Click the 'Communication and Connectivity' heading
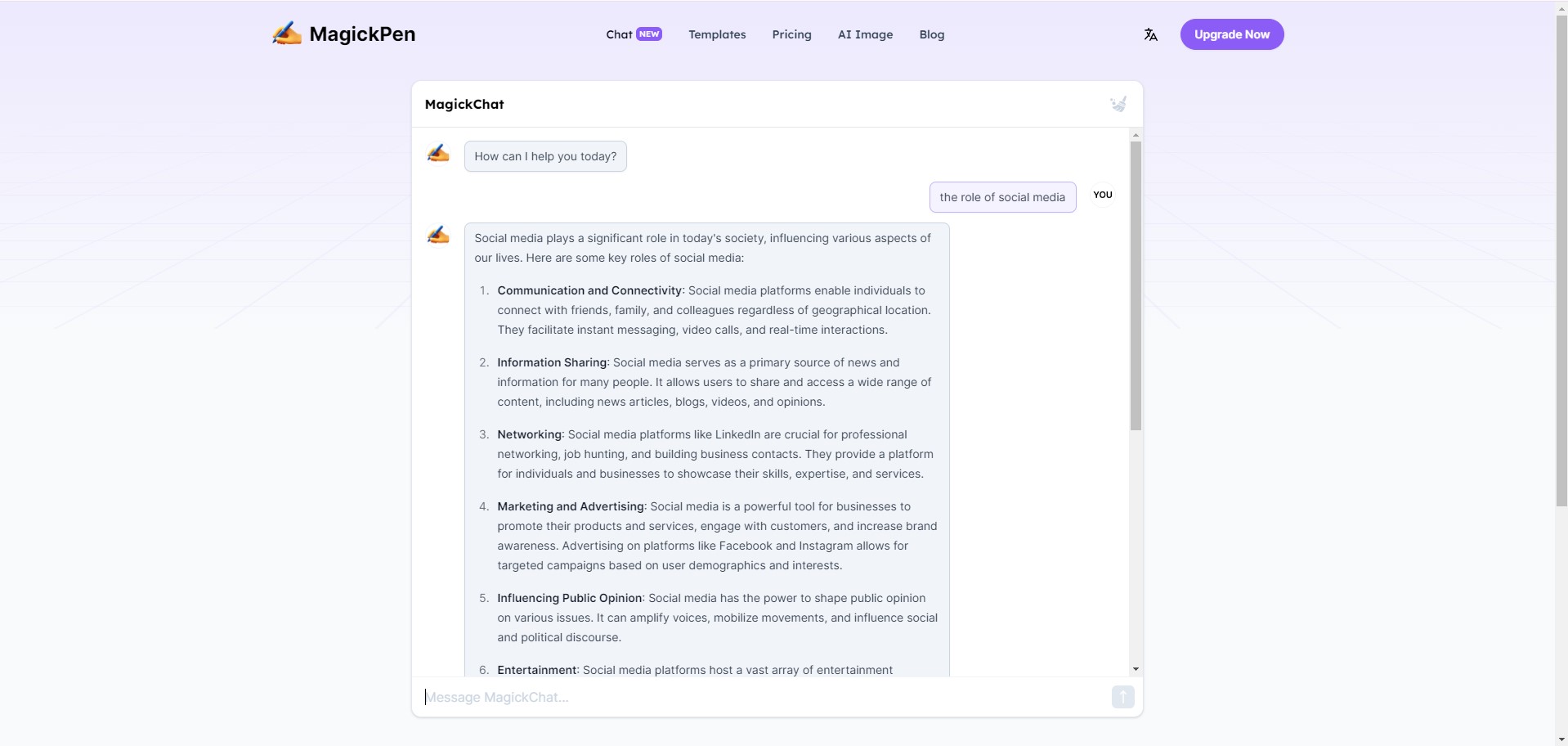 click(x=589, y=290)
